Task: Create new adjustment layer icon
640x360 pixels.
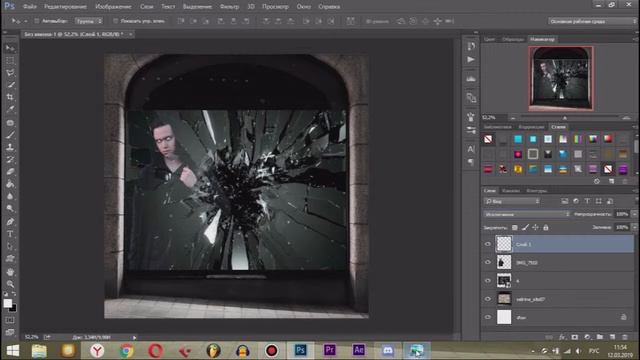Action: click(x=587, y=337)
